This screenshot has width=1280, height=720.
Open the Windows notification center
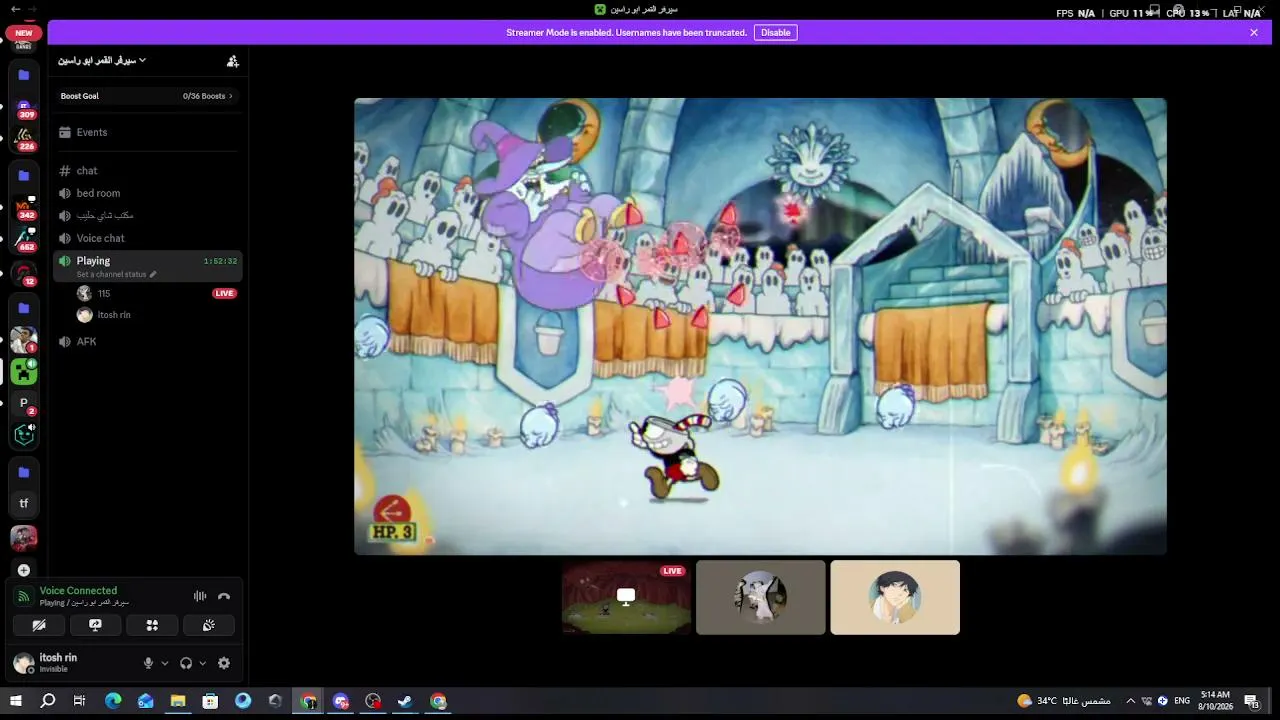pos(1251,701)
